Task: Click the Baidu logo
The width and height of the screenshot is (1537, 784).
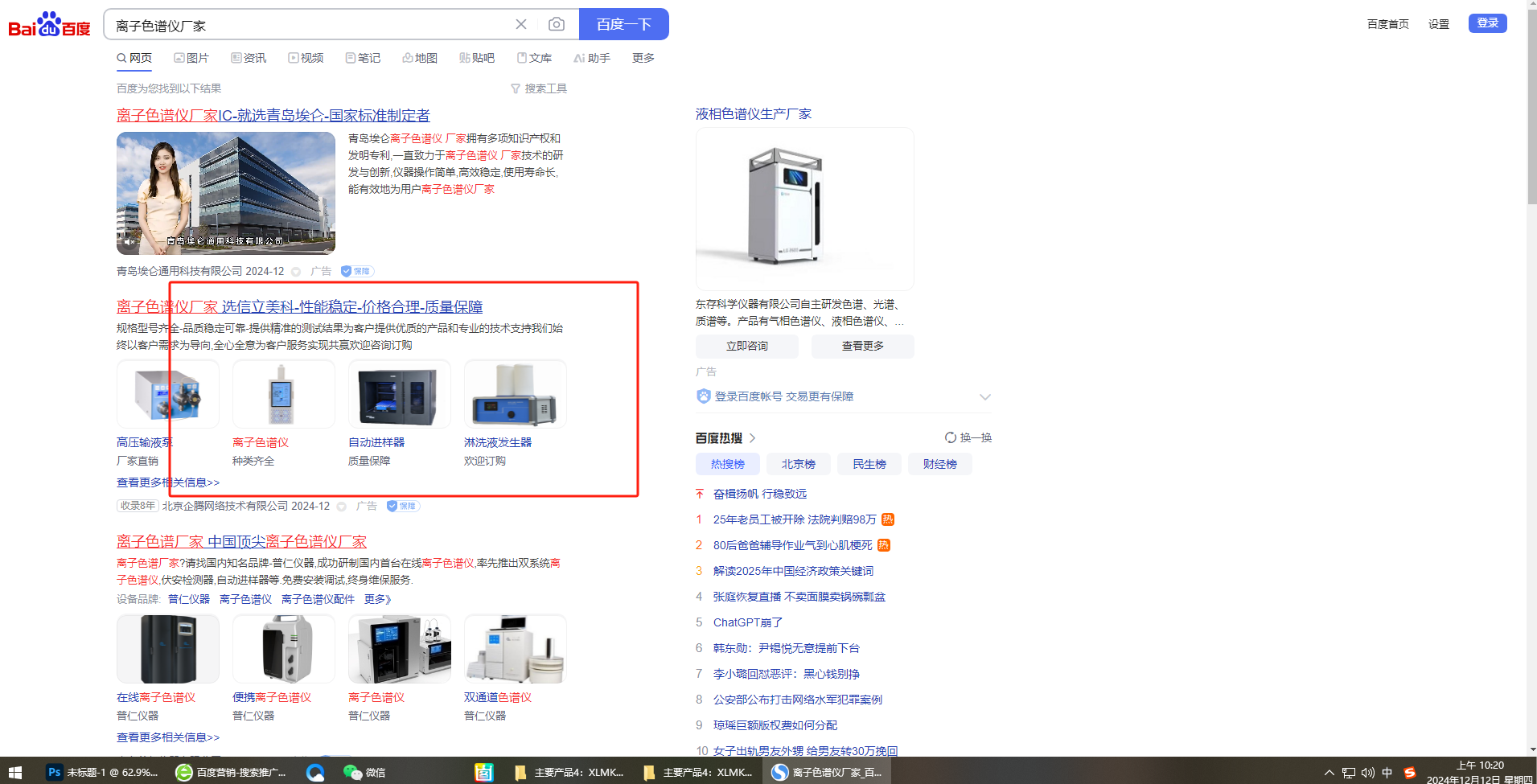Action: point(49,24)
